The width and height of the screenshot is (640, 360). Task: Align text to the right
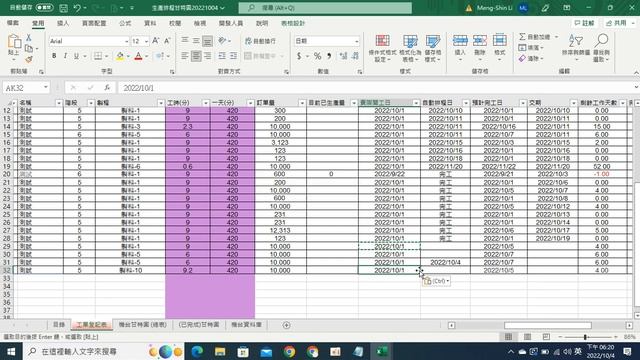208,56
